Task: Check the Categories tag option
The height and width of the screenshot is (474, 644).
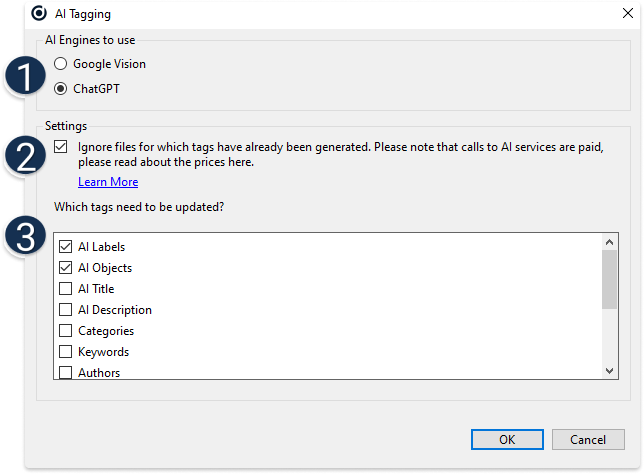Action: (66, 331)
